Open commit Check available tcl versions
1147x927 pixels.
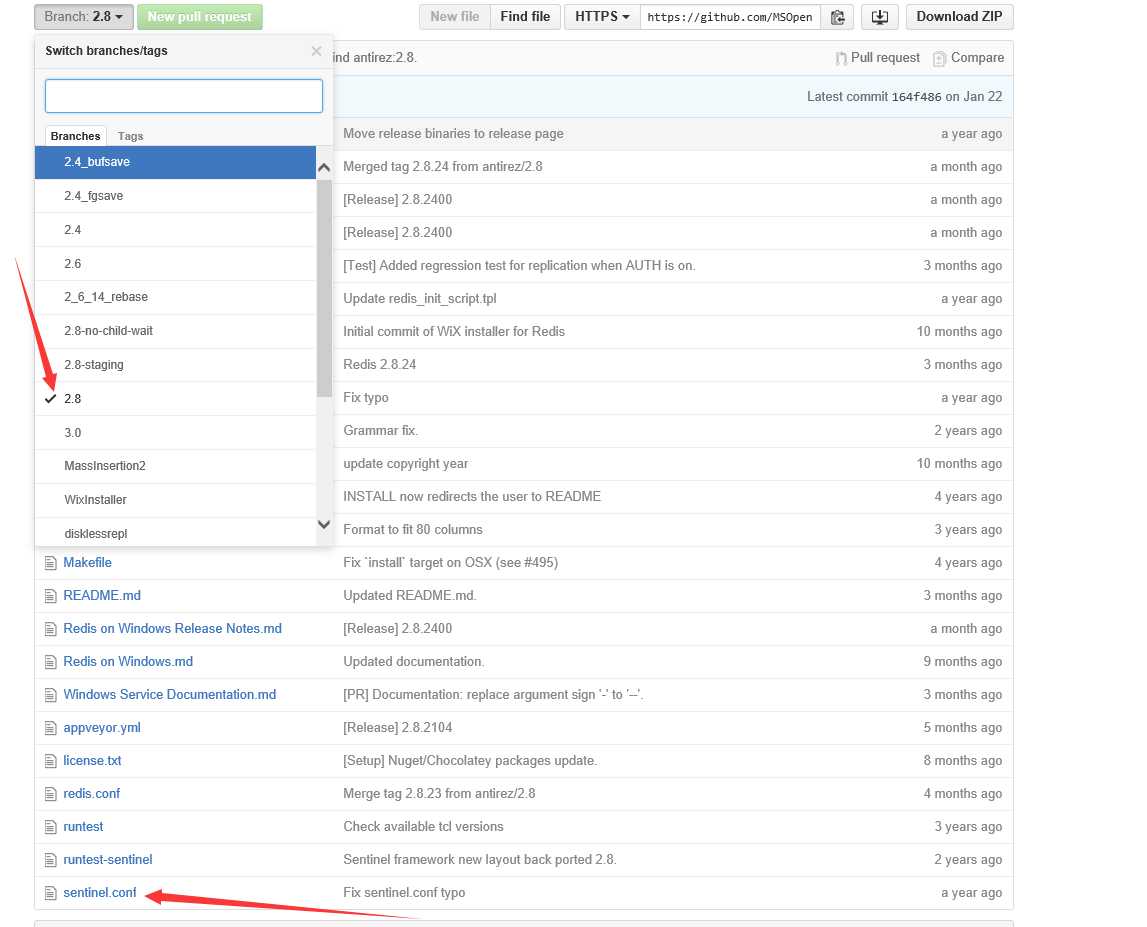pyautogui.click(x=423, y=827)
